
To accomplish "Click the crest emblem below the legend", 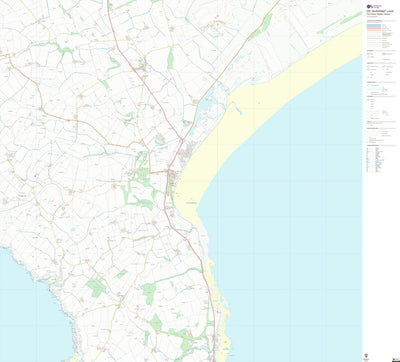I will [x=366, y=356].
